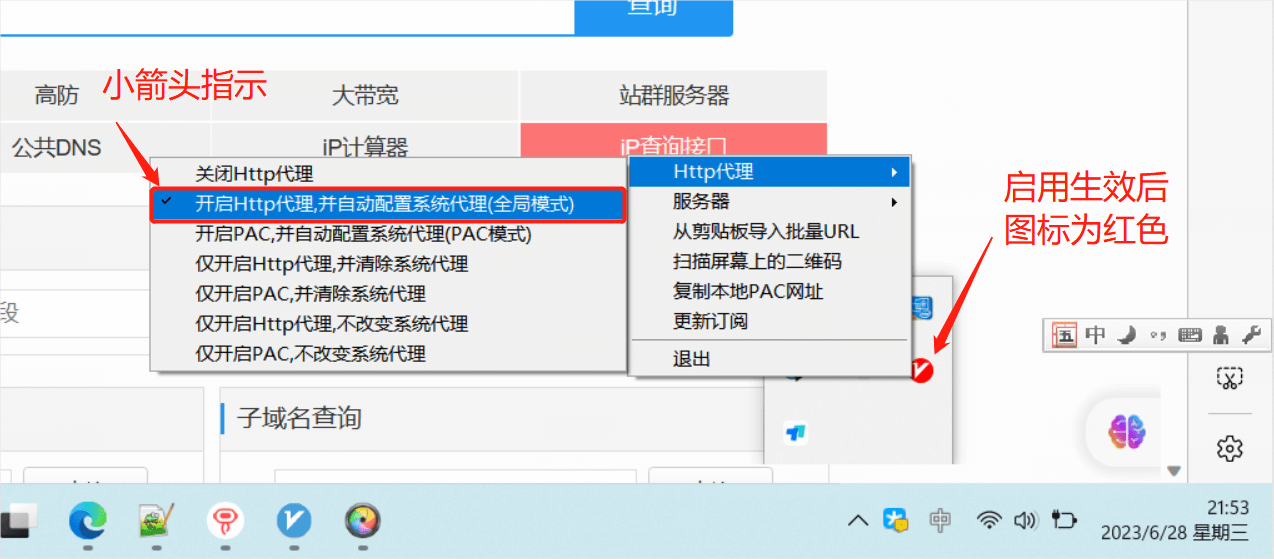Click the 公共DNS link
The height and width of the screenshot is (559, 1274).
(x=56, y=148)
